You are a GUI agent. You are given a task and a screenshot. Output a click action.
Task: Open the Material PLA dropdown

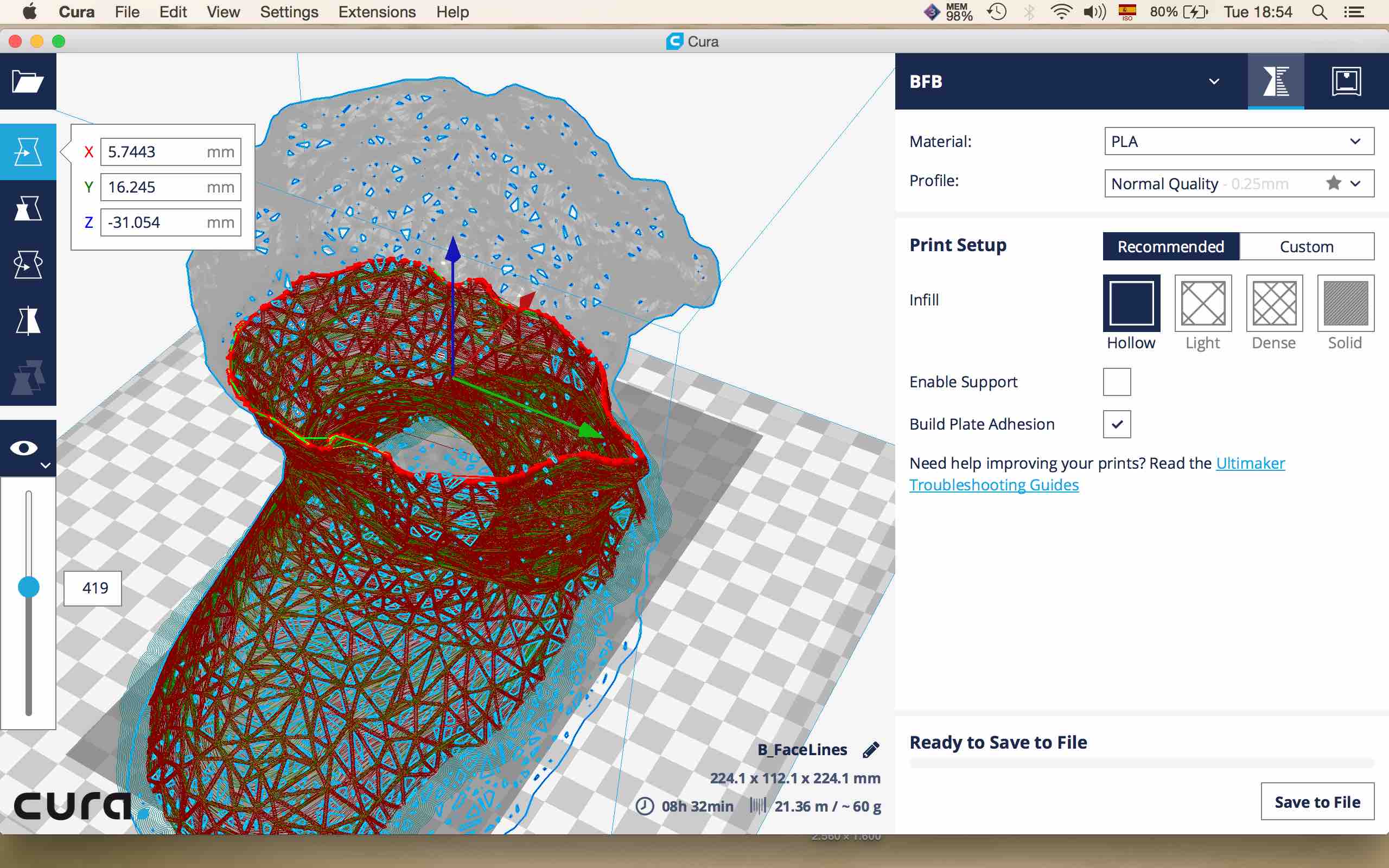[1239, 141]
